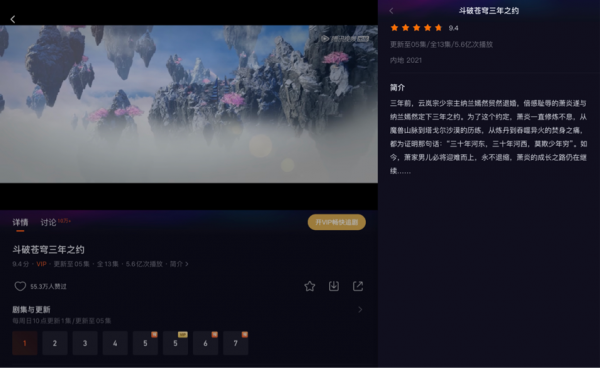Add show to favorites with star icon
Screen dimensions: 600x368
click(x=310, y=286)
